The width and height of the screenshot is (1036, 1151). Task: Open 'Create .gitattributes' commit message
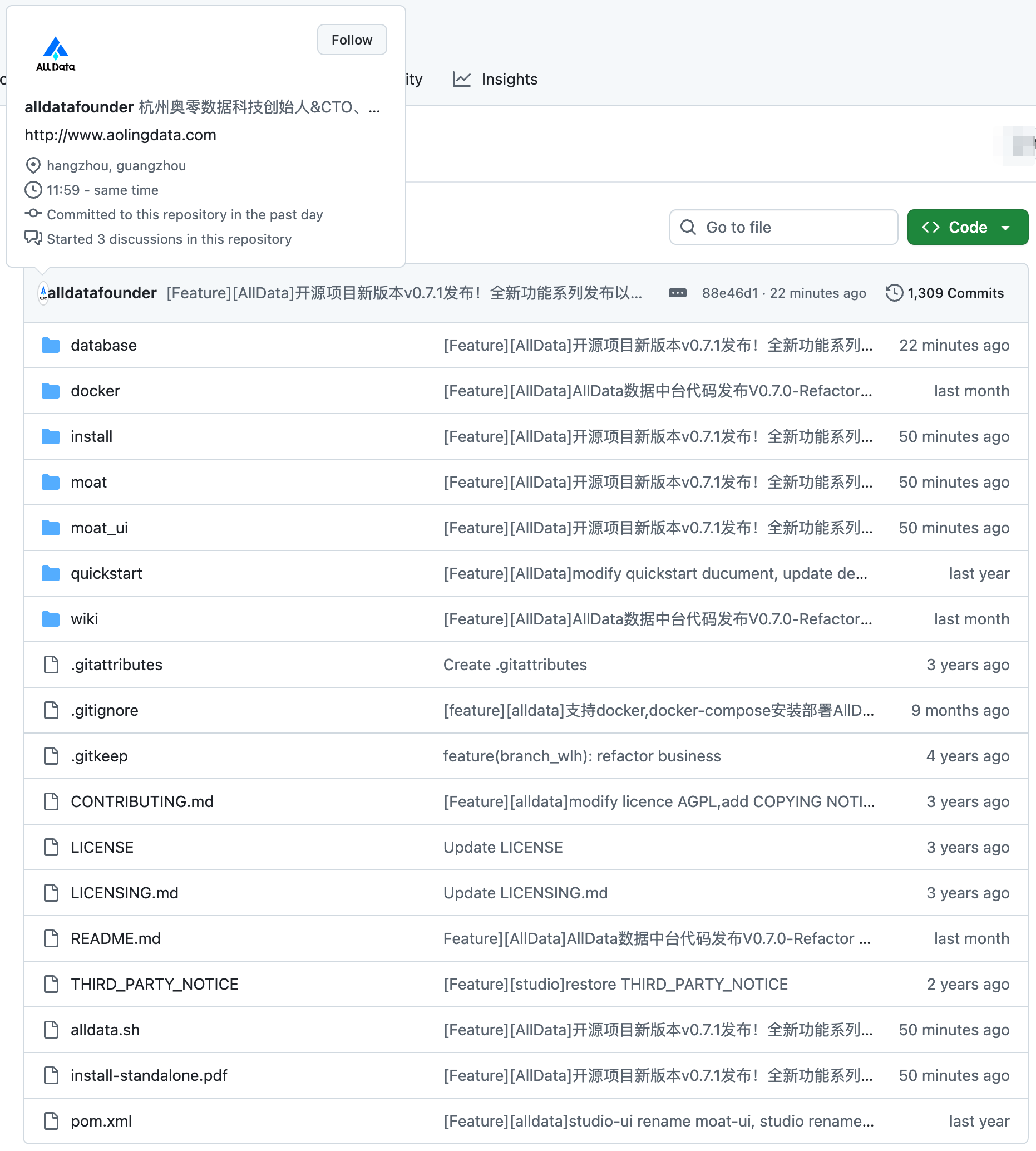(x=515, y=665)
